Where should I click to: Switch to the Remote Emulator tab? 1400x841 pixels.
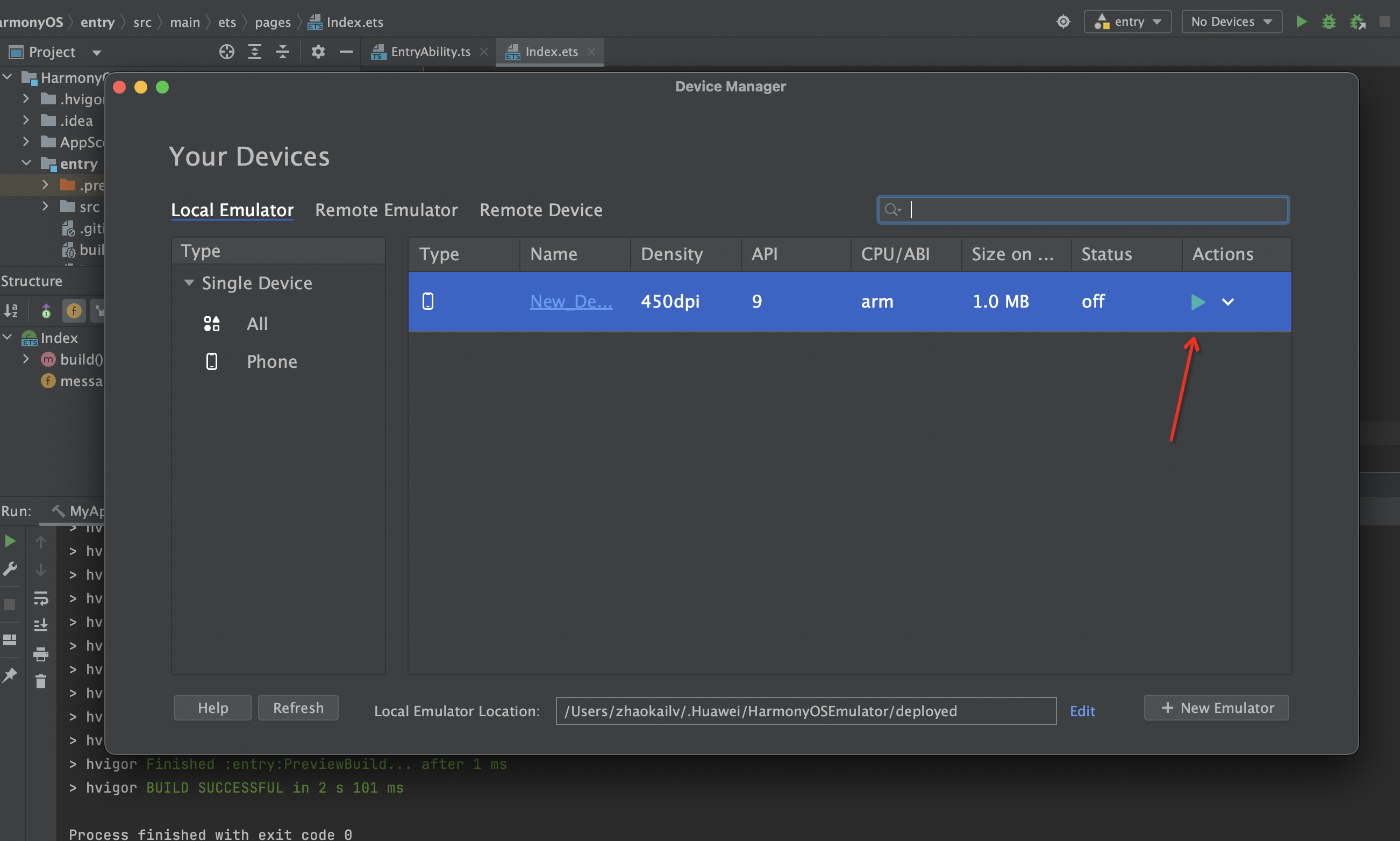tap(387, 210)
